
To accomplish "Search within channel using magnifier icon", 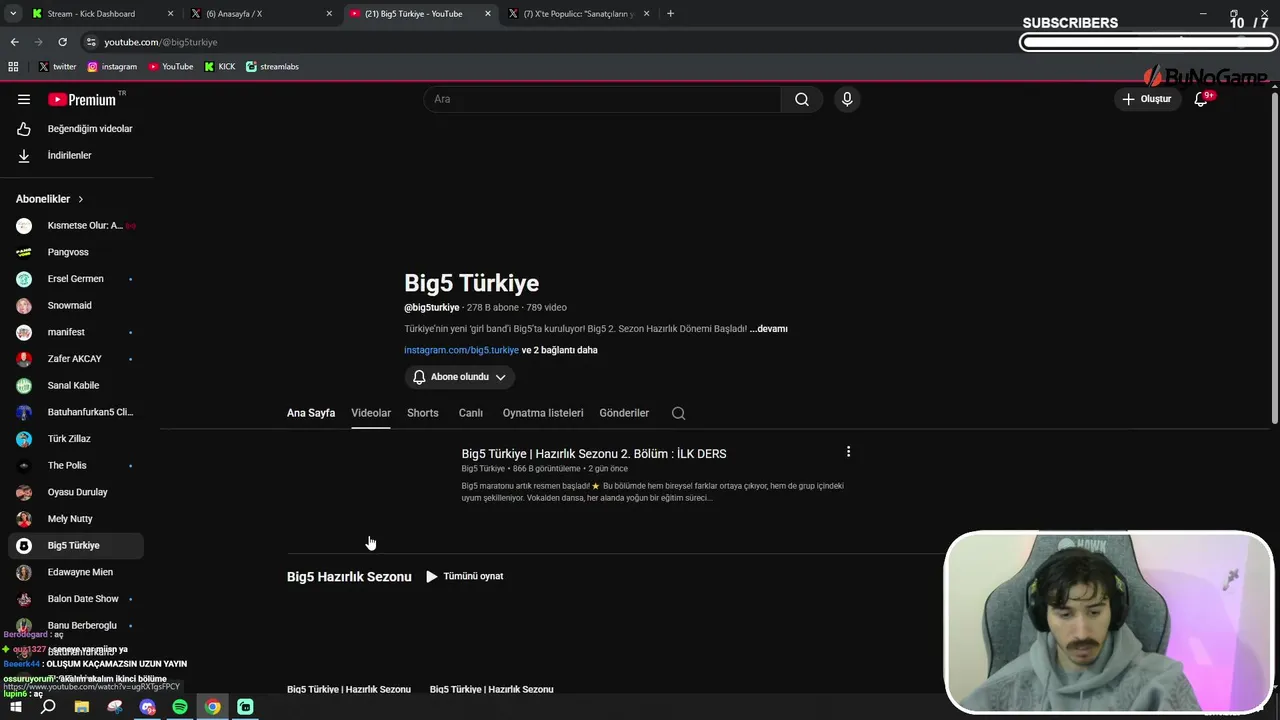I will (x=679, y=413).
